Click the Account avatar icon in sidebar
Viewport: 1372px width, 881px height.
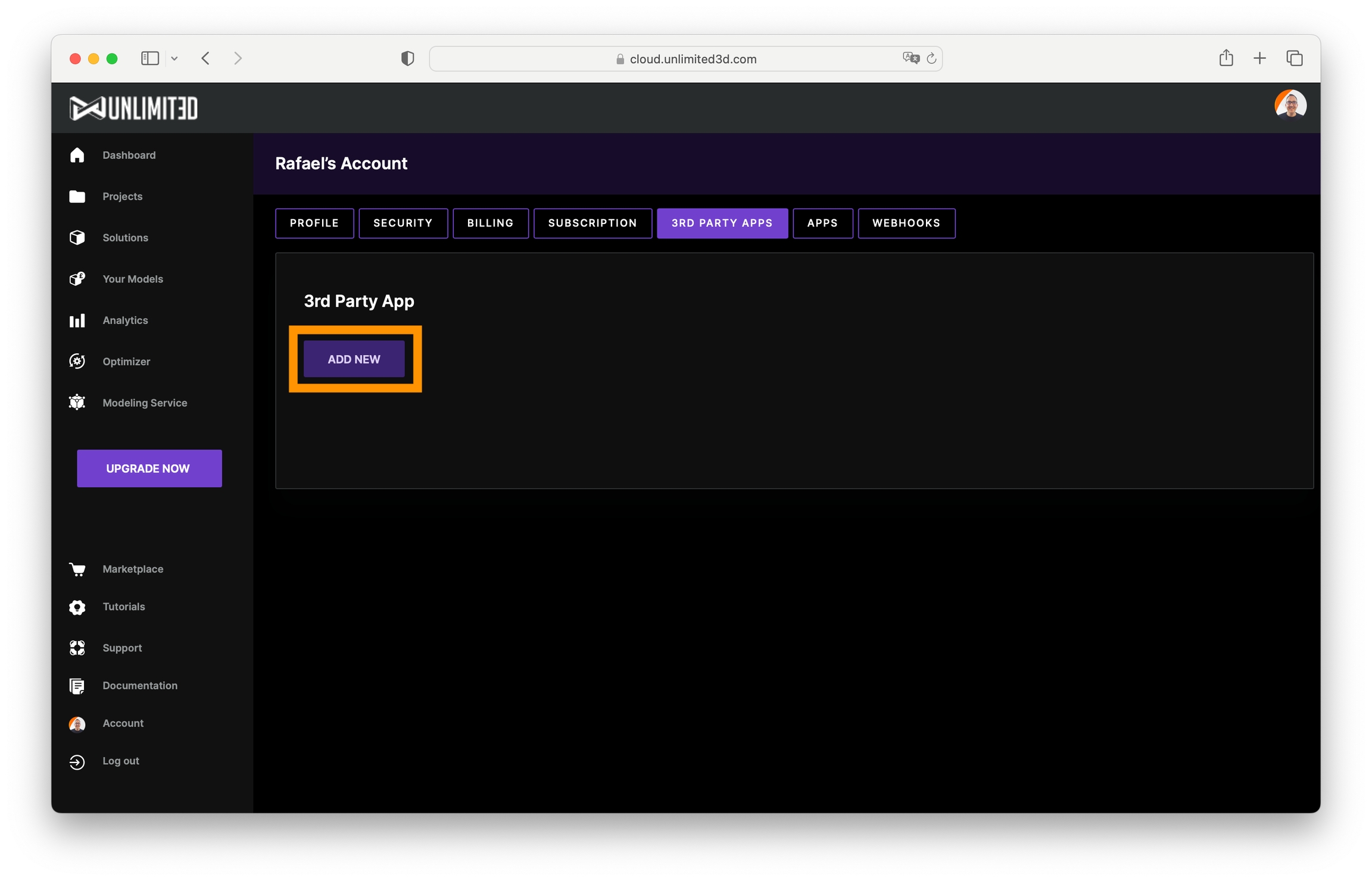click(77, 724)
